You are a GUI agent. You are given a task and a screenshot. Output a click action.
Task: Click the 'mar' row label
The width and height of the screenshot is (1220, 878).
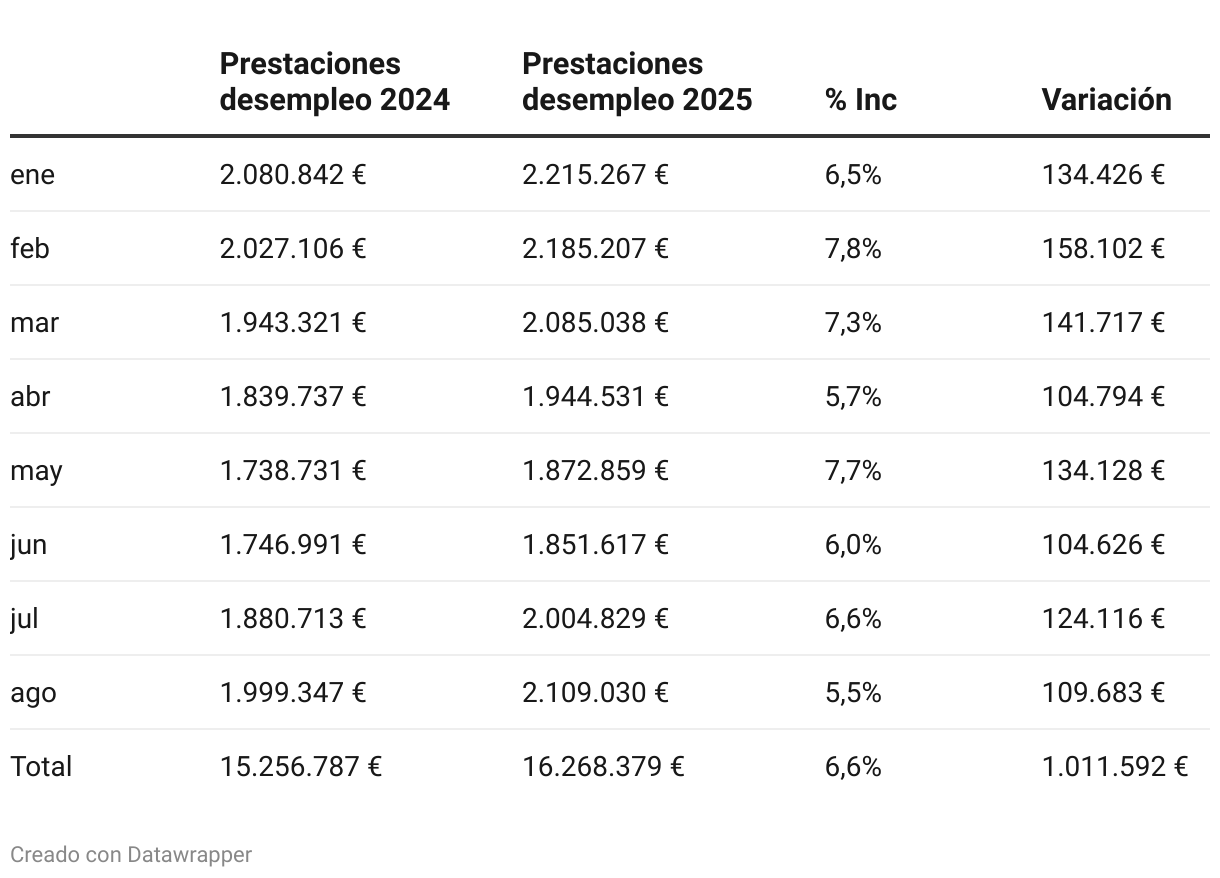(x=34, y=323)
